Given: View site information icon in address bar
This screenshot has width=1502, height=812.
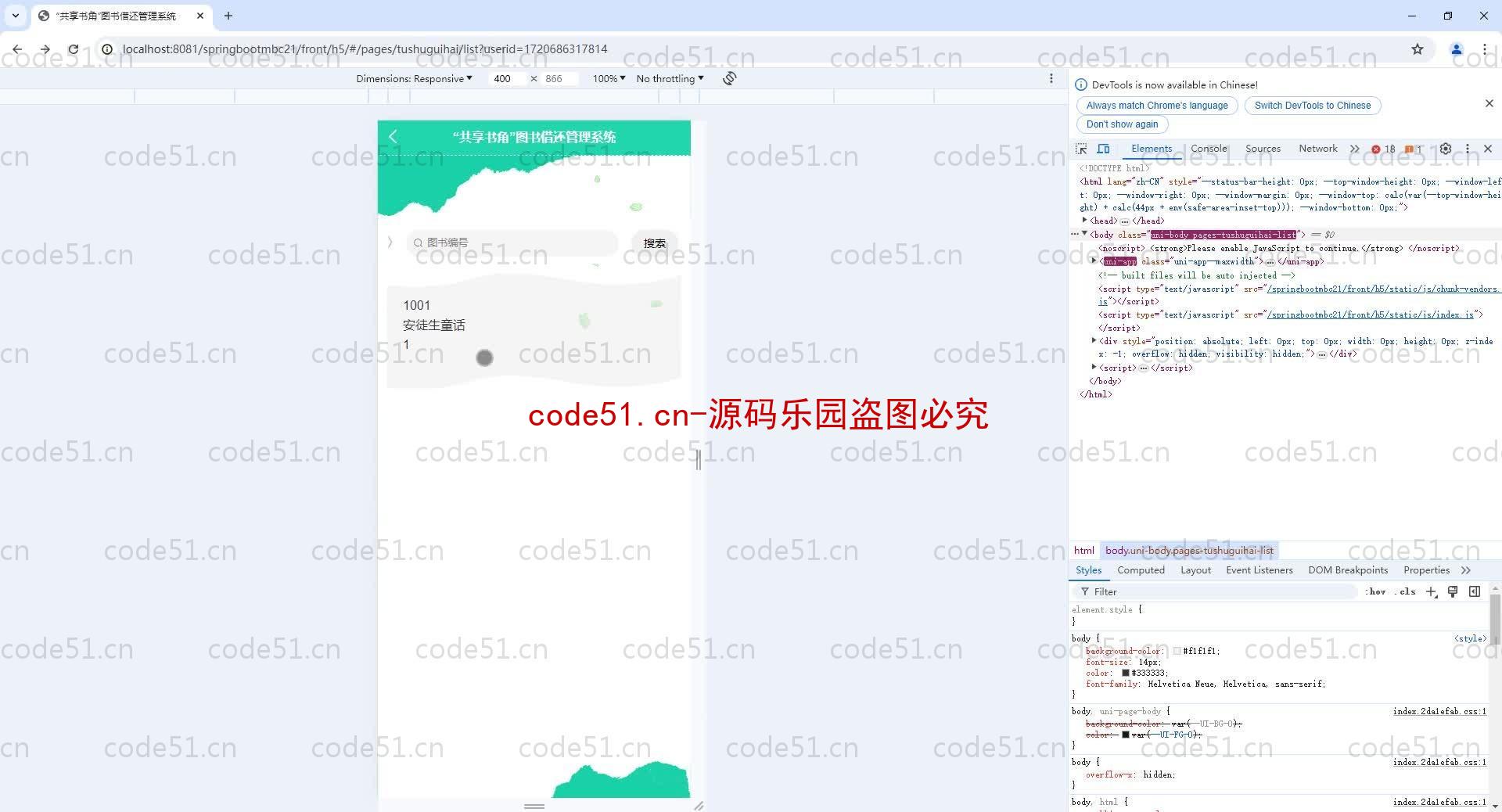Looking at the screenshot, I should click(x=107, y=49).
